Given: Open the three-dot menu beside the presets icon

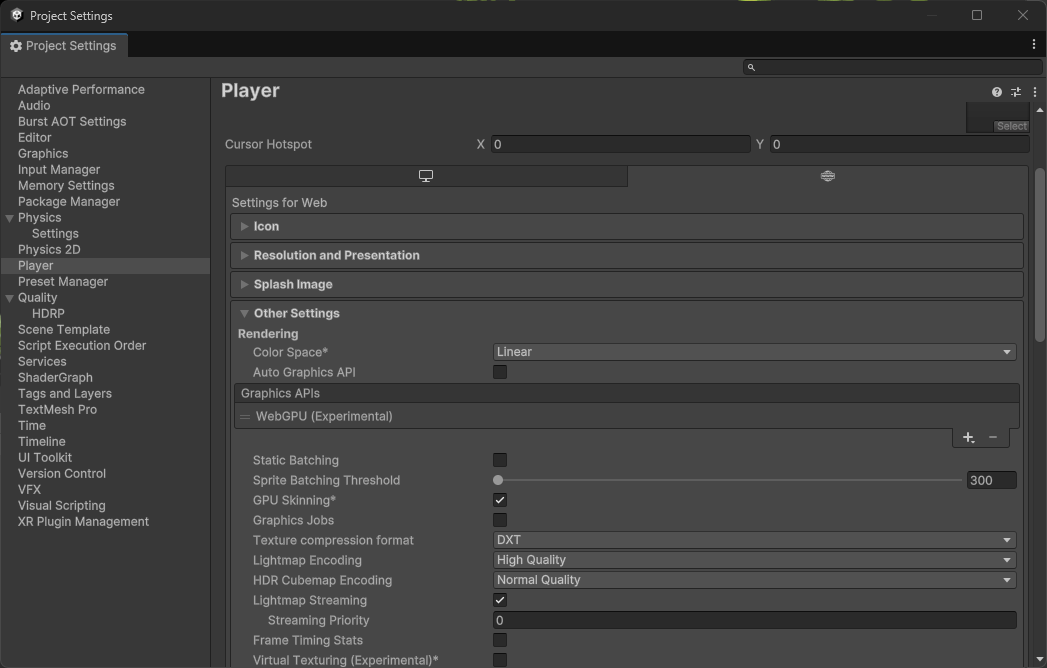Looking at the screenshot, I should click(1034, 91).
